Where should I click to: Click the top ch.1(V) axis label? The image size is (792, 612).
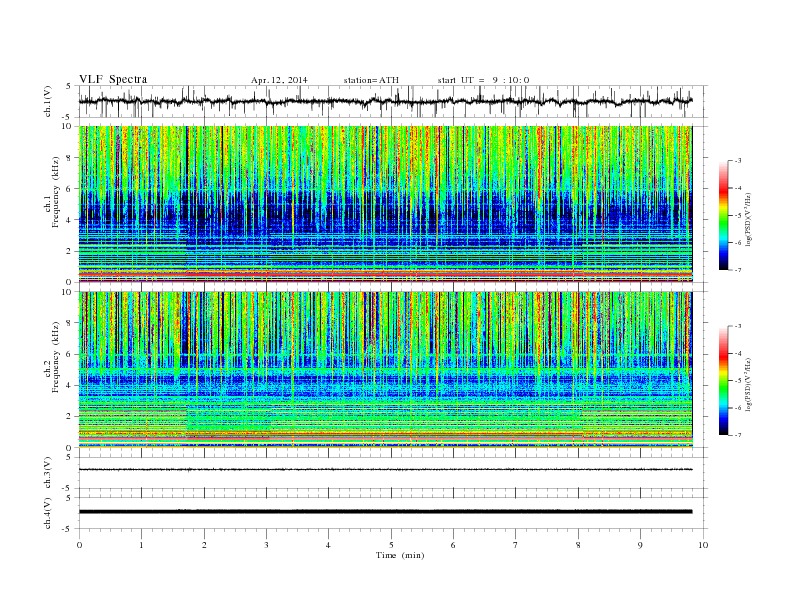(48, 101)
